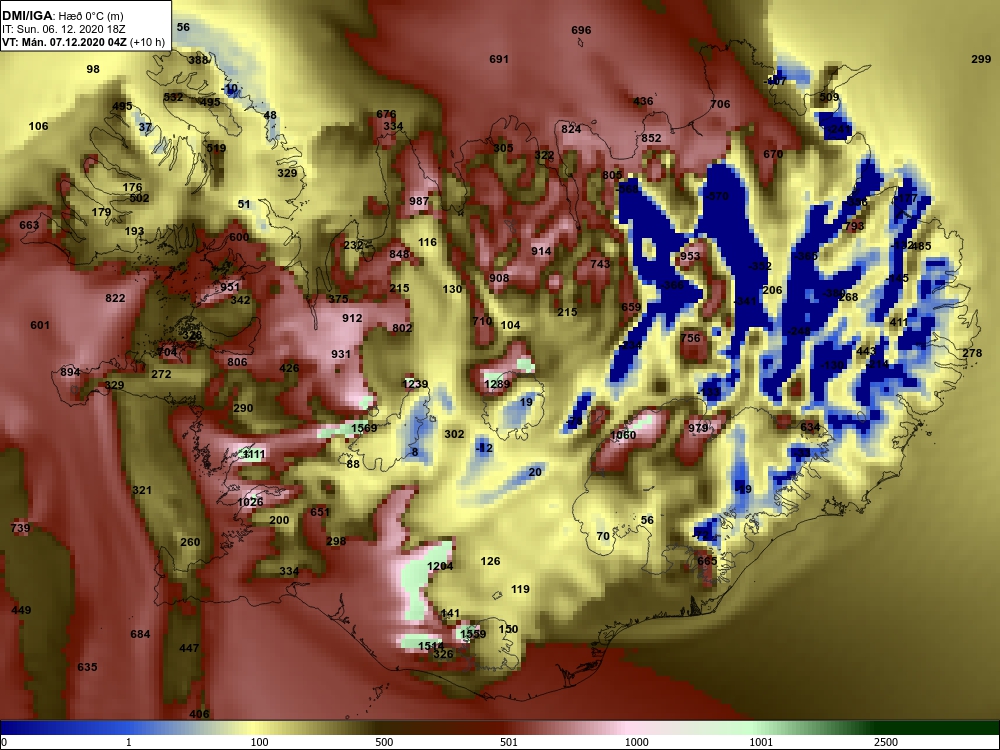Click the 100 label on the color scale
Image resolution: width=1000 pixels, height=750 pixels.
click(259, 742)
